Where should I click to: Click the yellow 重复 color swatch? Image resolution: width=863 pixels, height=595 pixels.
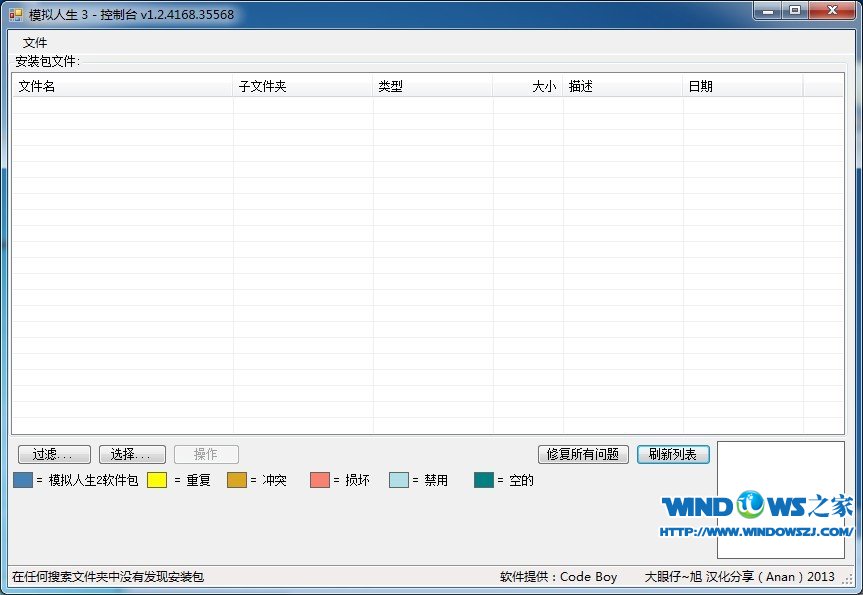point(157,480)
